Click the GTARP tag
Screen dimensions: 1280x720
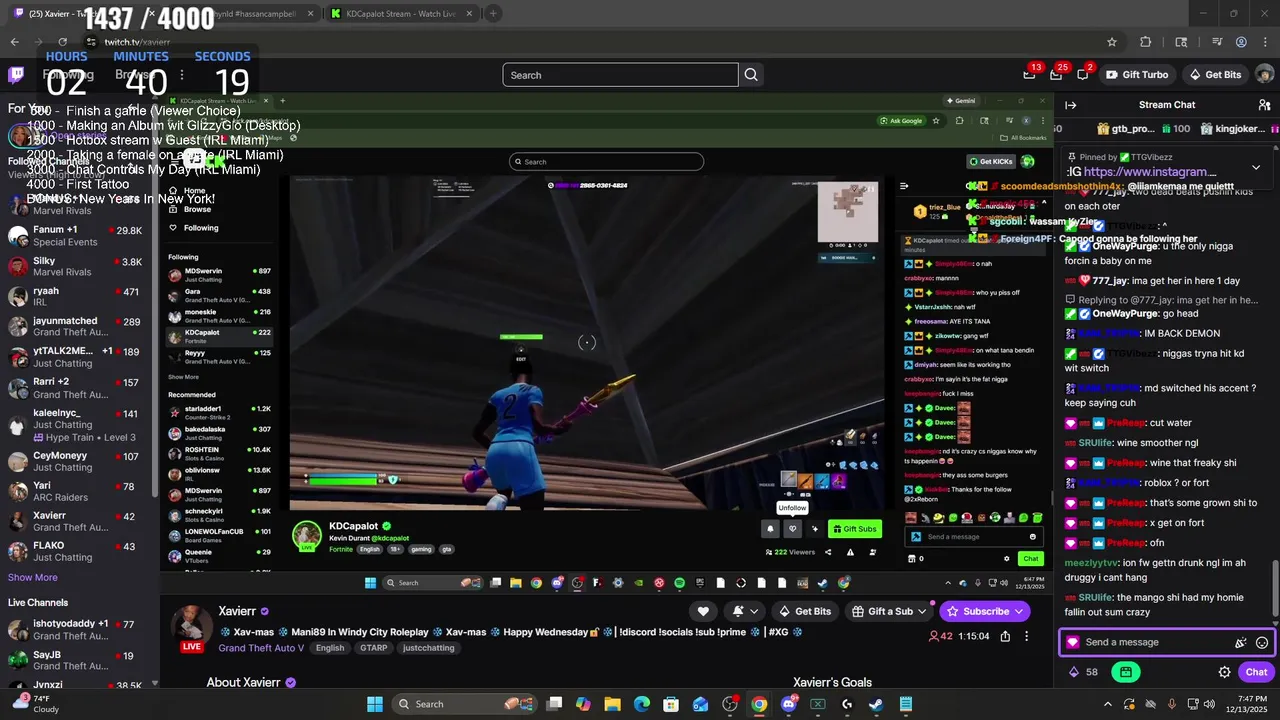[373, 648]
